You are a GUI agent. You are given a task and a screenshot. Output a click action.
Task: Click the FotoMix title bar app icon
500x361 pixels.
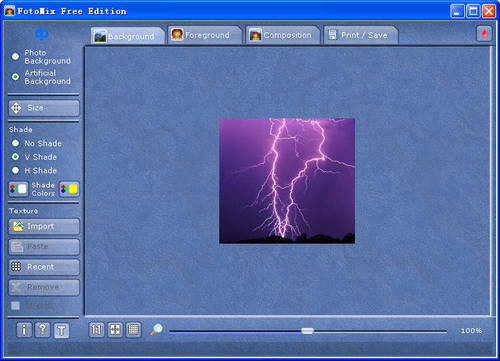pyautogui.click(x=9, y=11)
